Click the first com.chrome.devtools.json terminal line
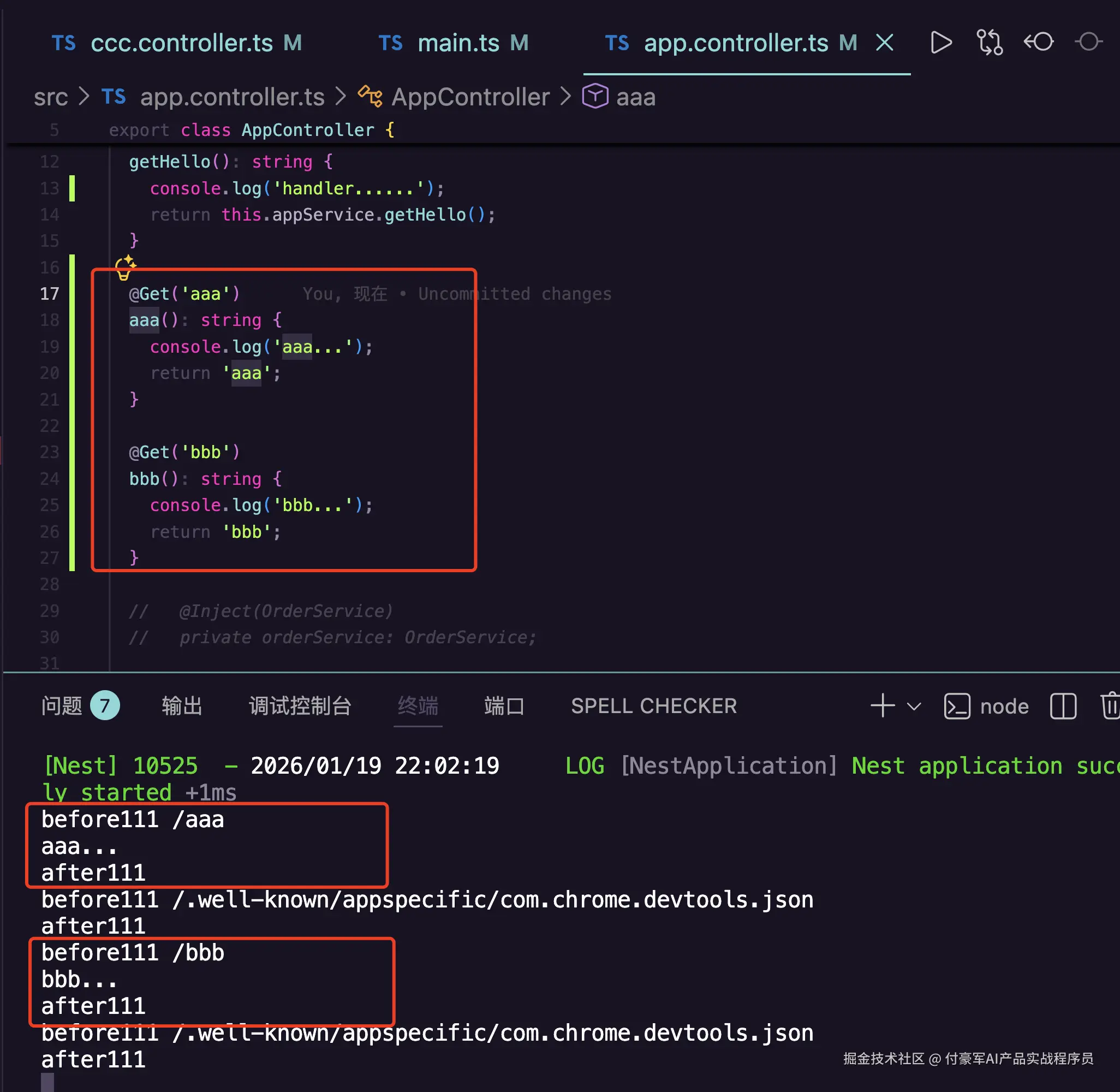This screenshot has height=1092, width=1120. 427,900
